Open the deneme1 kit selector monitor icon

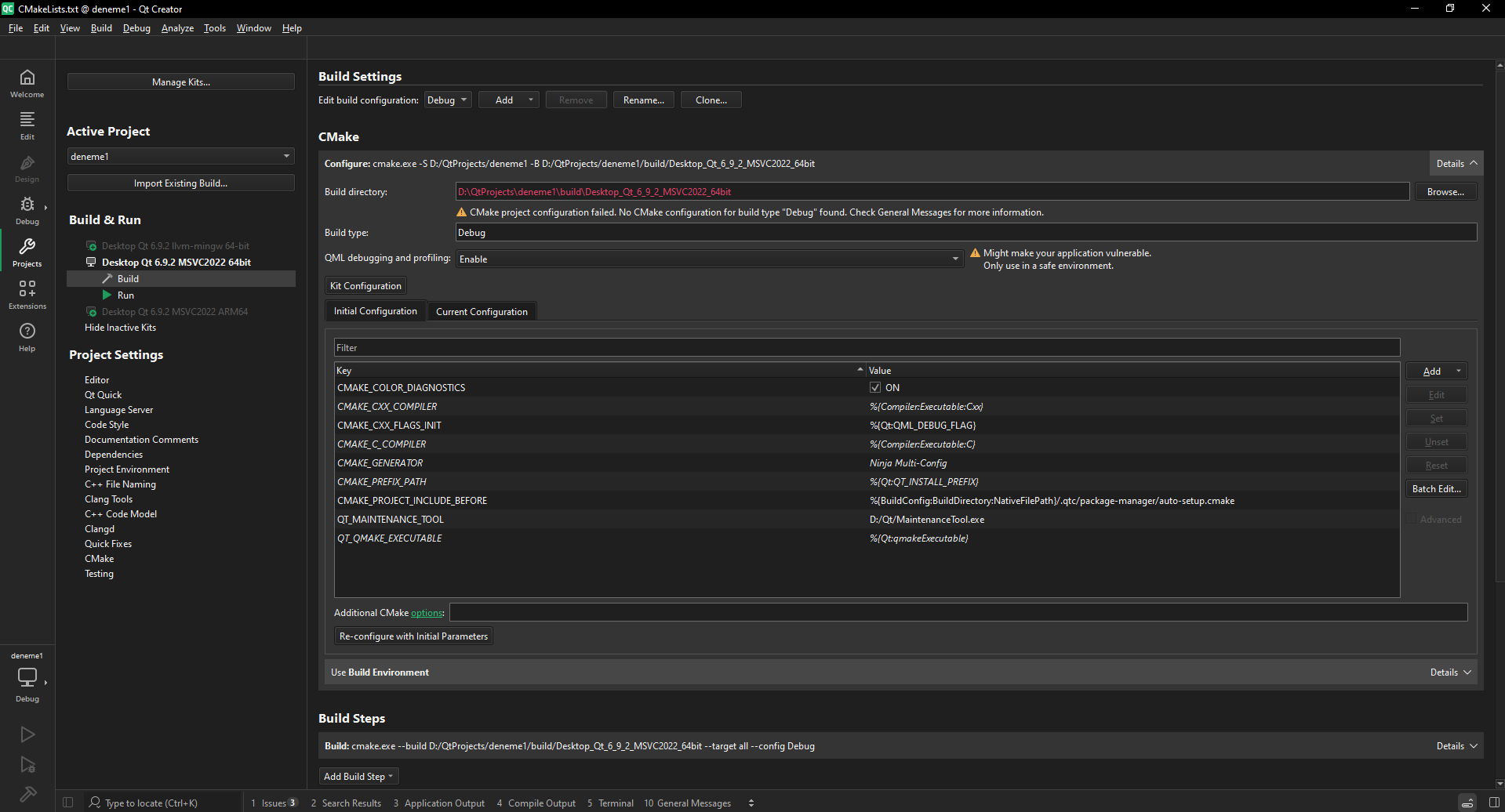[27, 676]
